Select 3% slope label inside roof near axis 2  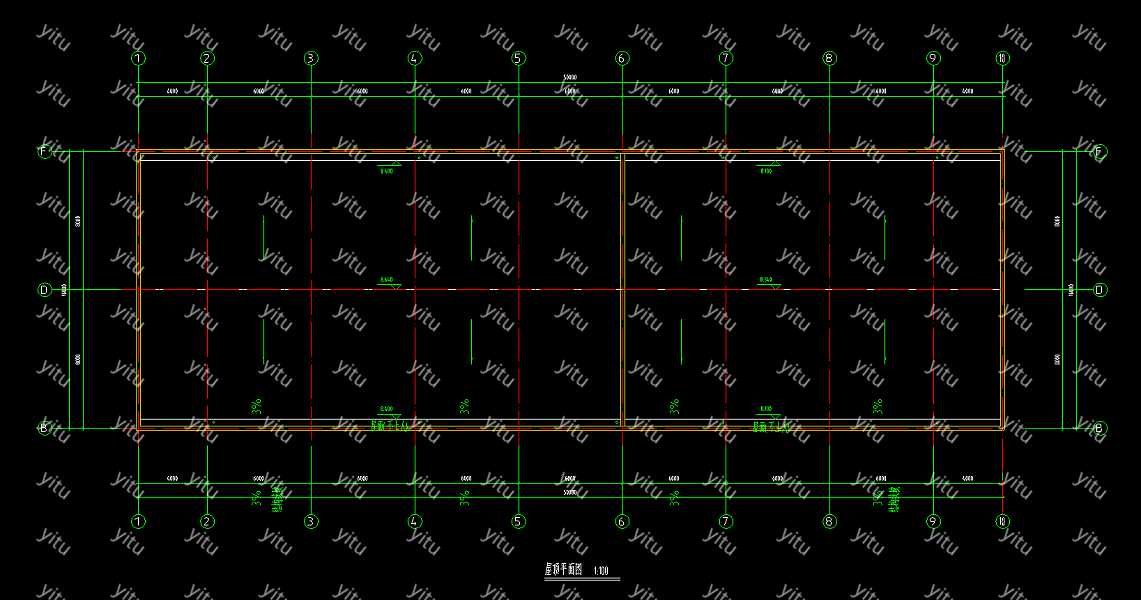pos(257,406)
